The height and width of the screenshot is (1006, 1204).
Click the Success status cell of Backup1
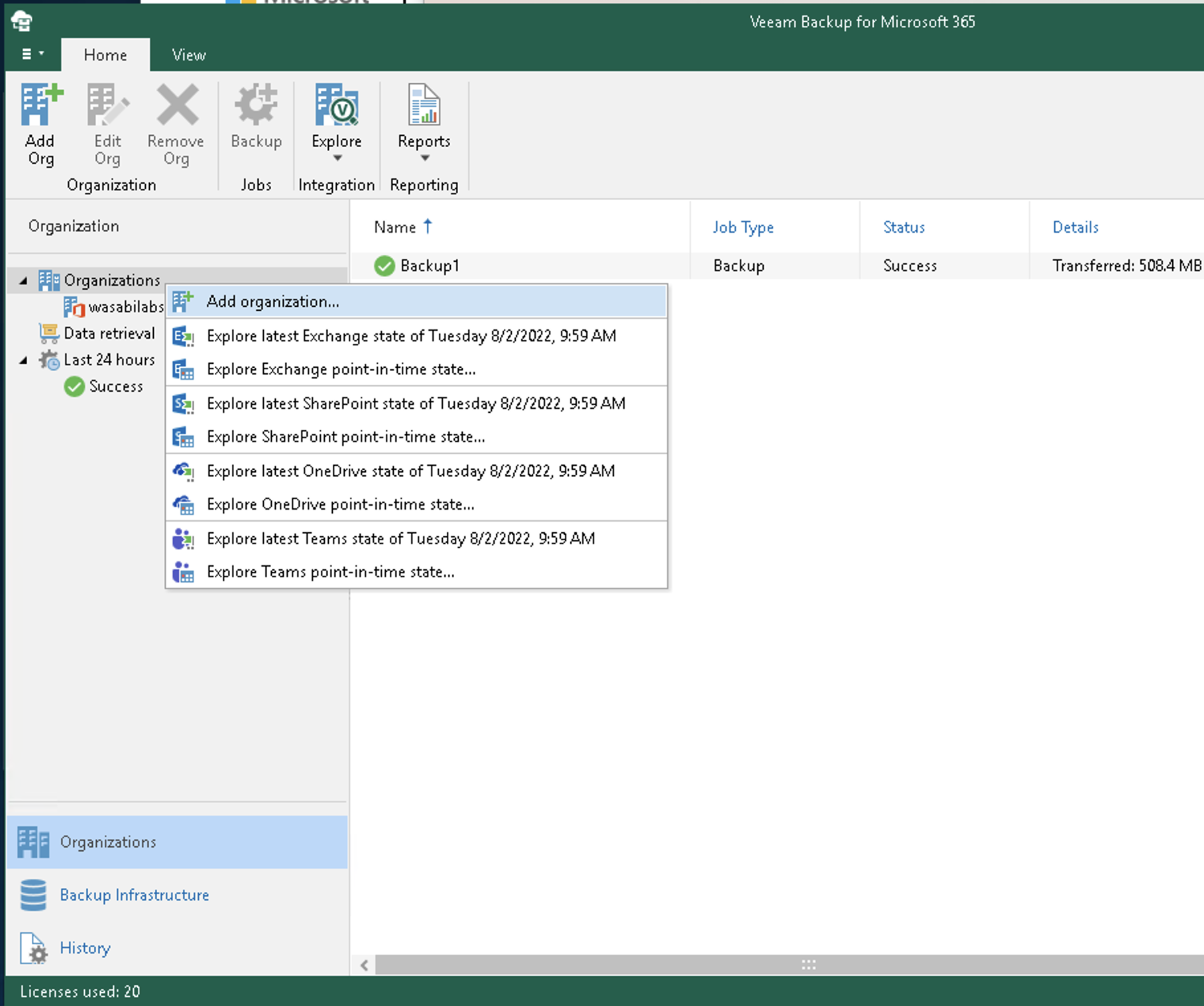[x=910, y=266]
